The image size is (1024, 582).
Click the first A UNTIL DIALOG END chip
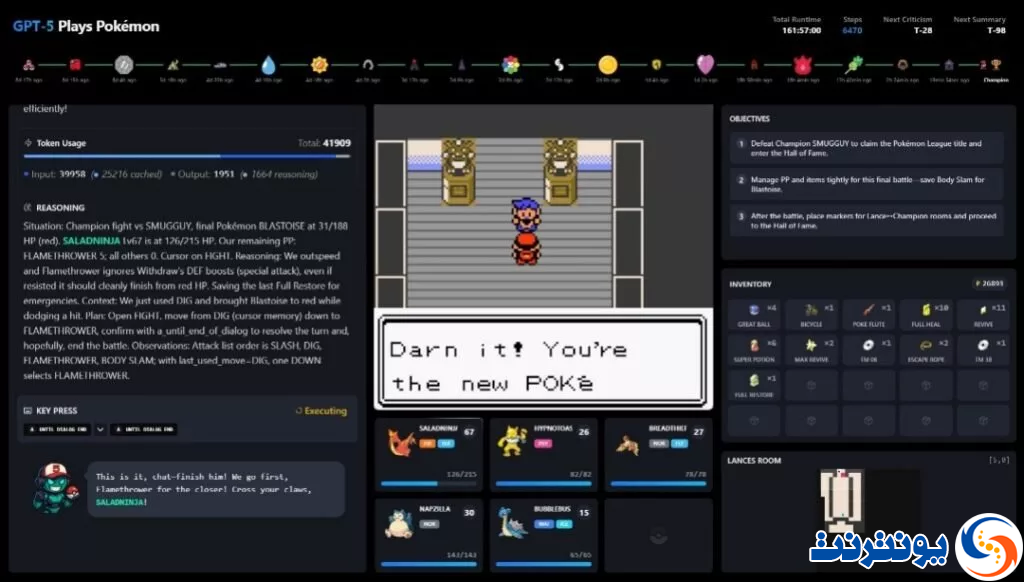point(57,429)
